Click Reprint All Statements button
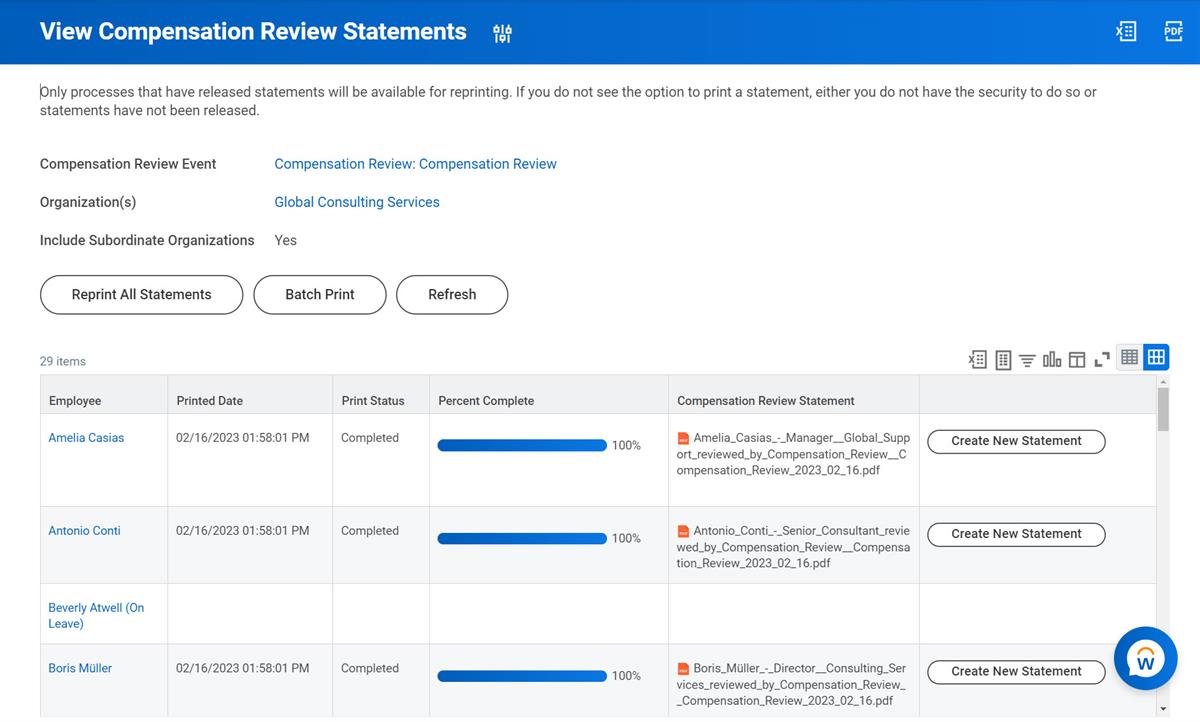This screenshot has width=1200, height=722. [x=142, y=295]
